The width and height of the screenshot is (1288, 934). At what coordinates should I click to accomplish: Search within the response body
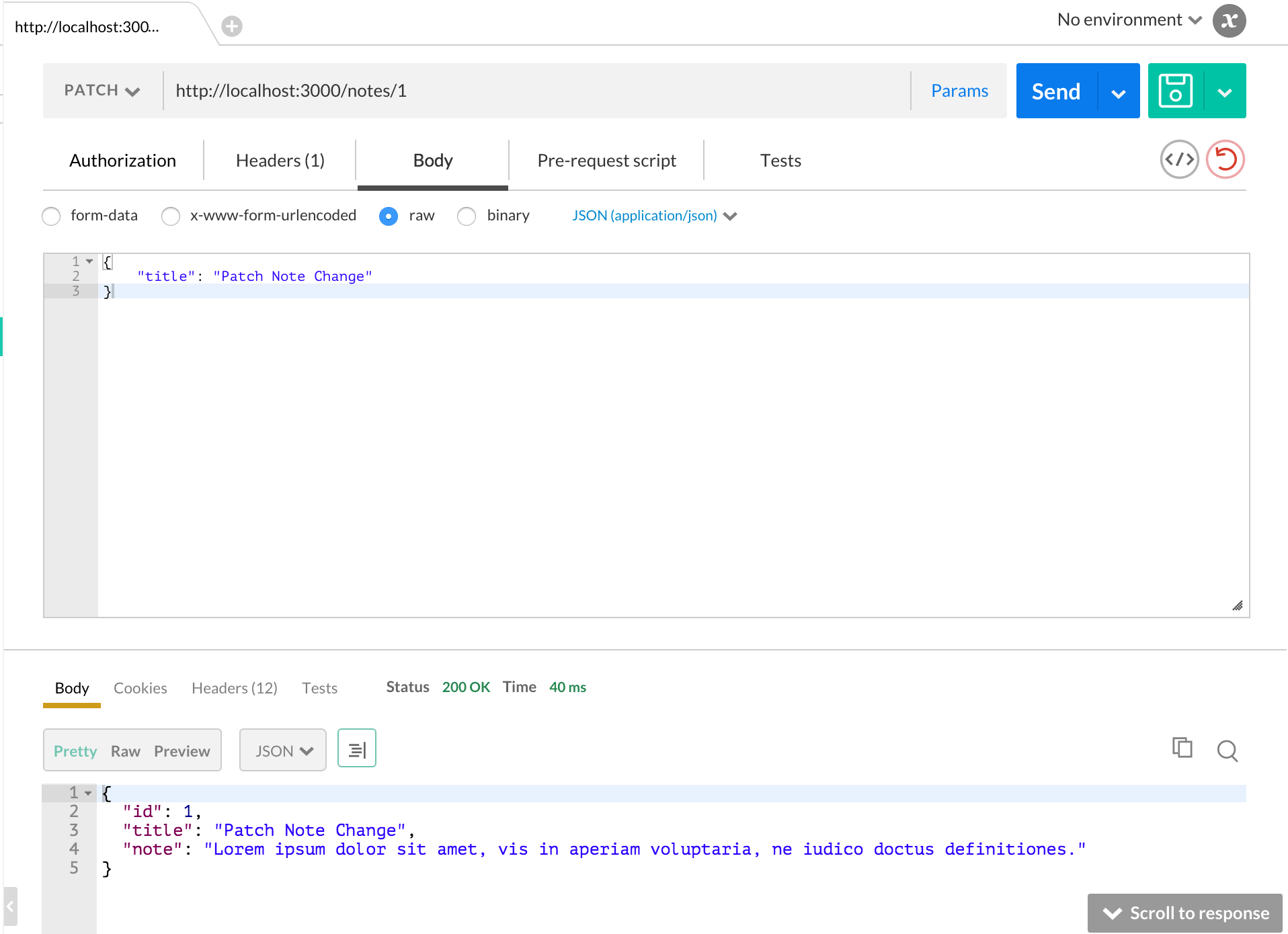click(1227, 751)
